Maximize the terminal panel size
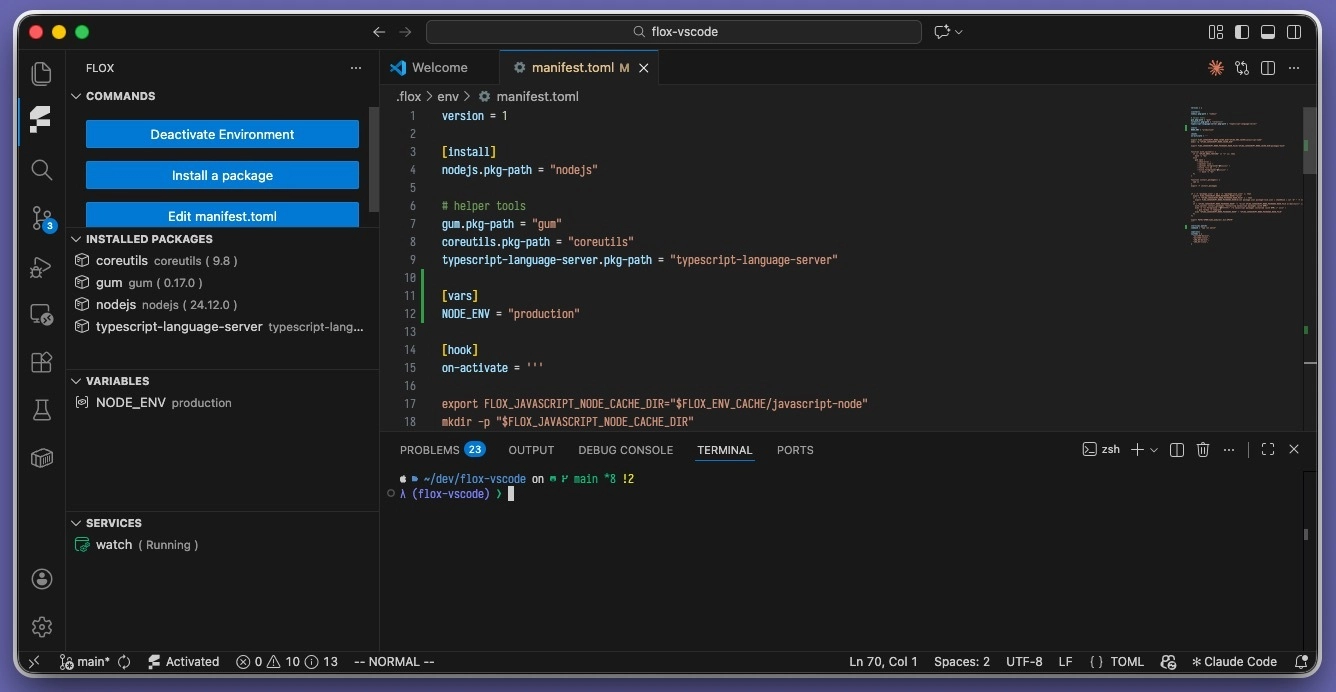Image resolution: width=1336 pixels, height=692 pixels. (1267, 450)
